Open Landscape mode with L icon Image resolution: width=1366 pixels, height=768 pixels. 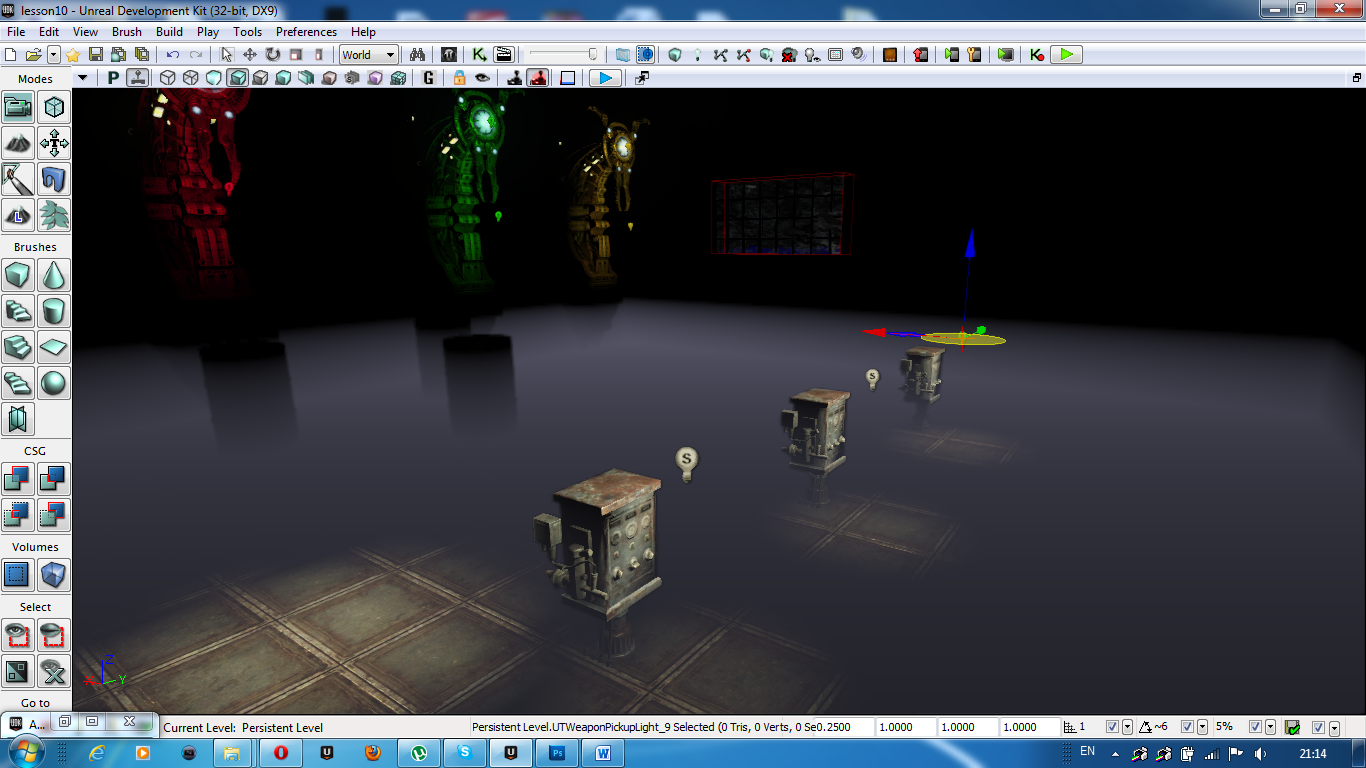pyautogui.click(x=19, y=215)
